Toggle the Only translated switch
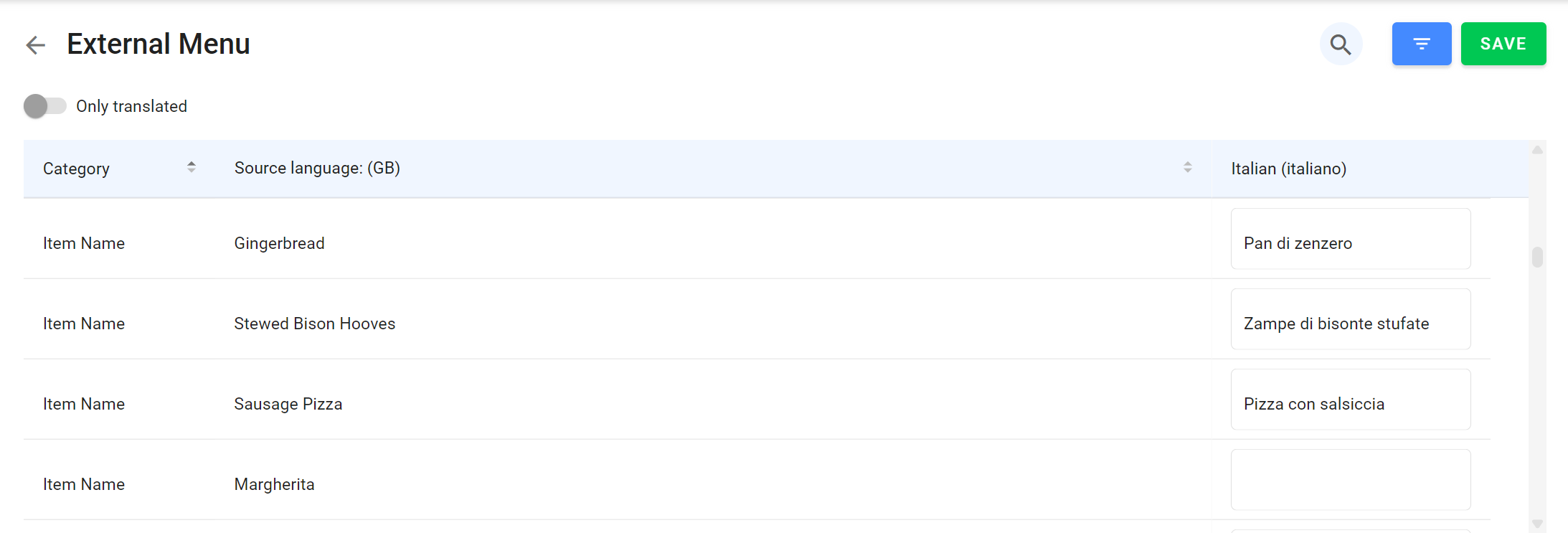The image size is (1568, 533). (x=44, y=106)
